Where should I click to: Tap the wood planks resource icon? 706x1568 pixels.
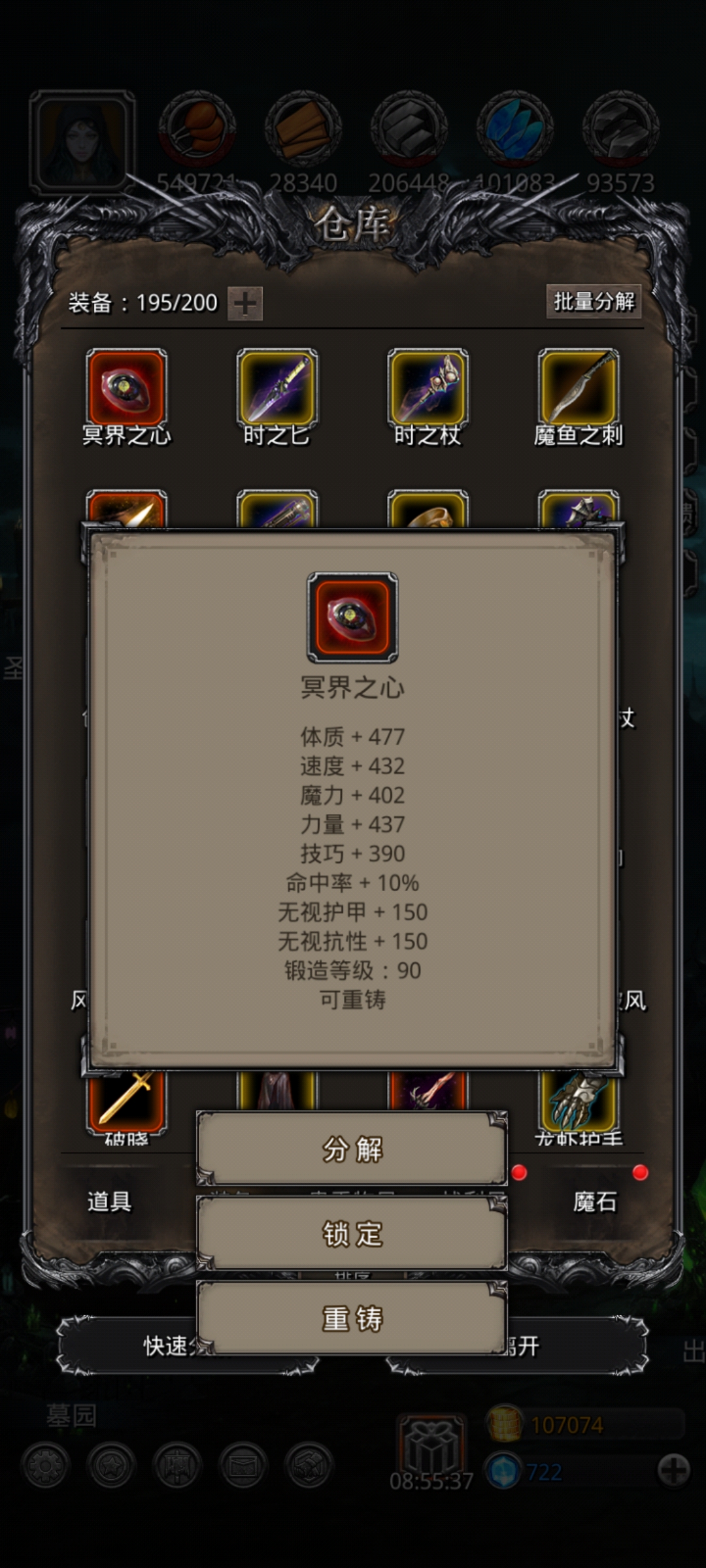[303, 129]
